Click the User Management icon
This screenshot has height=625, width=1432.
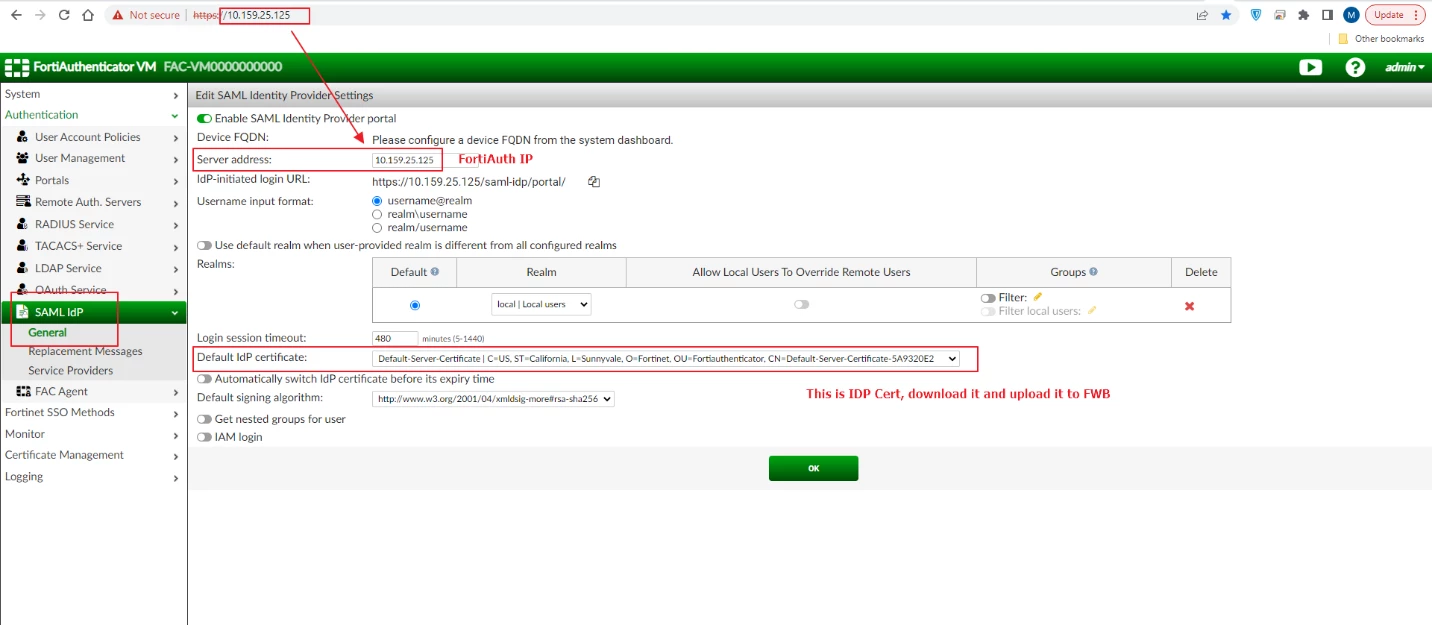pyautogui.click(x=23, y=158)
